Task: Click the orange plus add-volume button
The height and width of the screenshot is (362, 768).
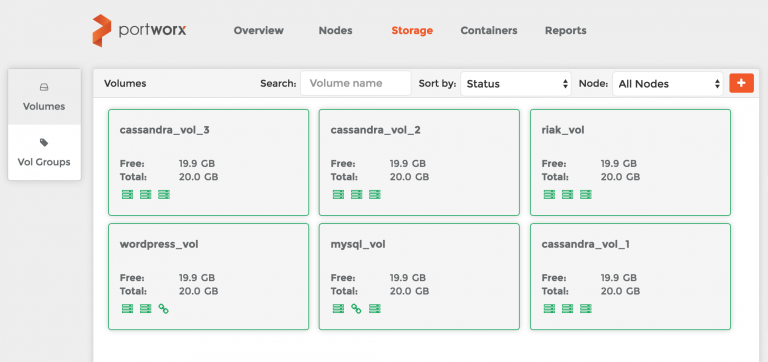Action: pyautogui.click(x=741, y=83)
